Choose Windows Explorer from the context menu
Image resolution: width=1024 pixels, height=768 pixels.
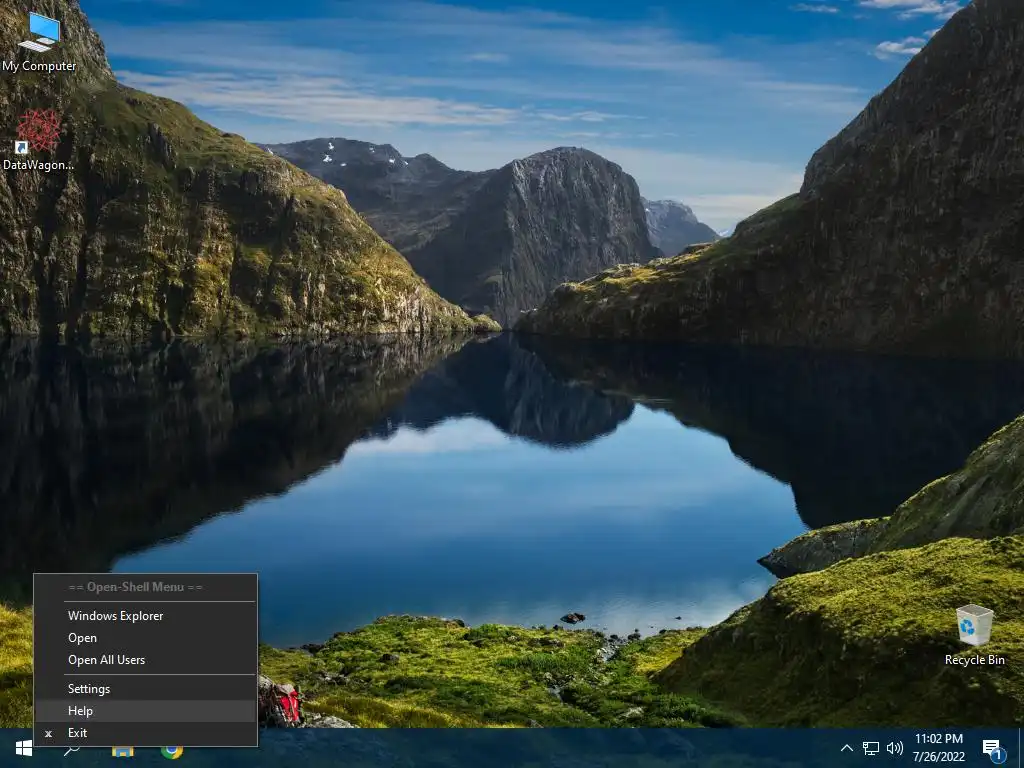click(145, 615)
